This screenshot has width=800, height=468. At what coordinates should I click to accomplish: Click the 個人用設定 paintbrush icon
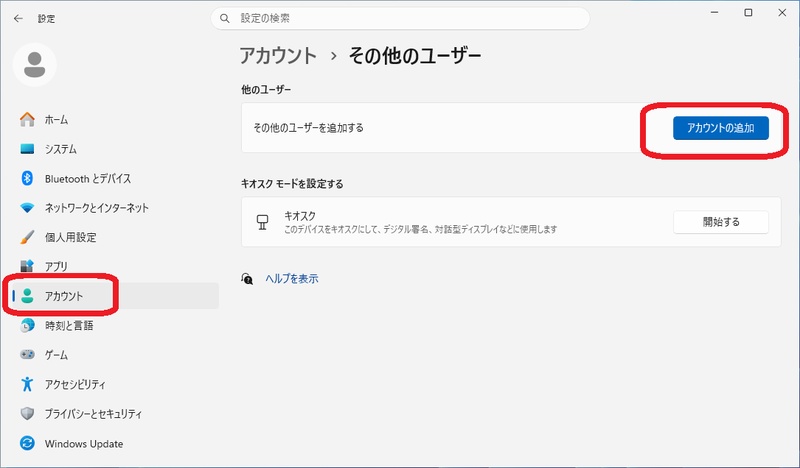[27, 237]
